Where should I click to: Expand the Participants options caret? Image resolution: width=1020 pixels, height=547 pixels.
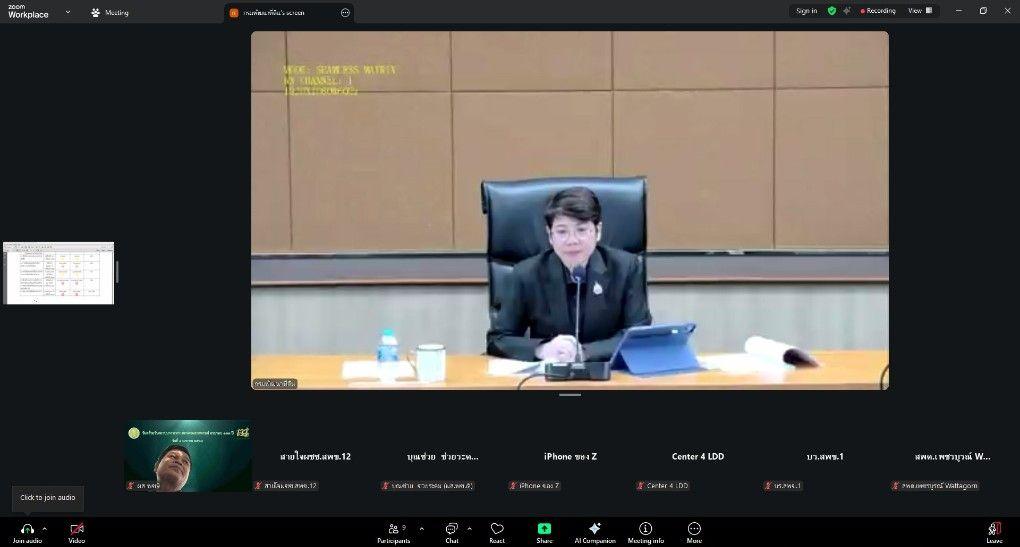pyautogui.click(x=421, y=529)
